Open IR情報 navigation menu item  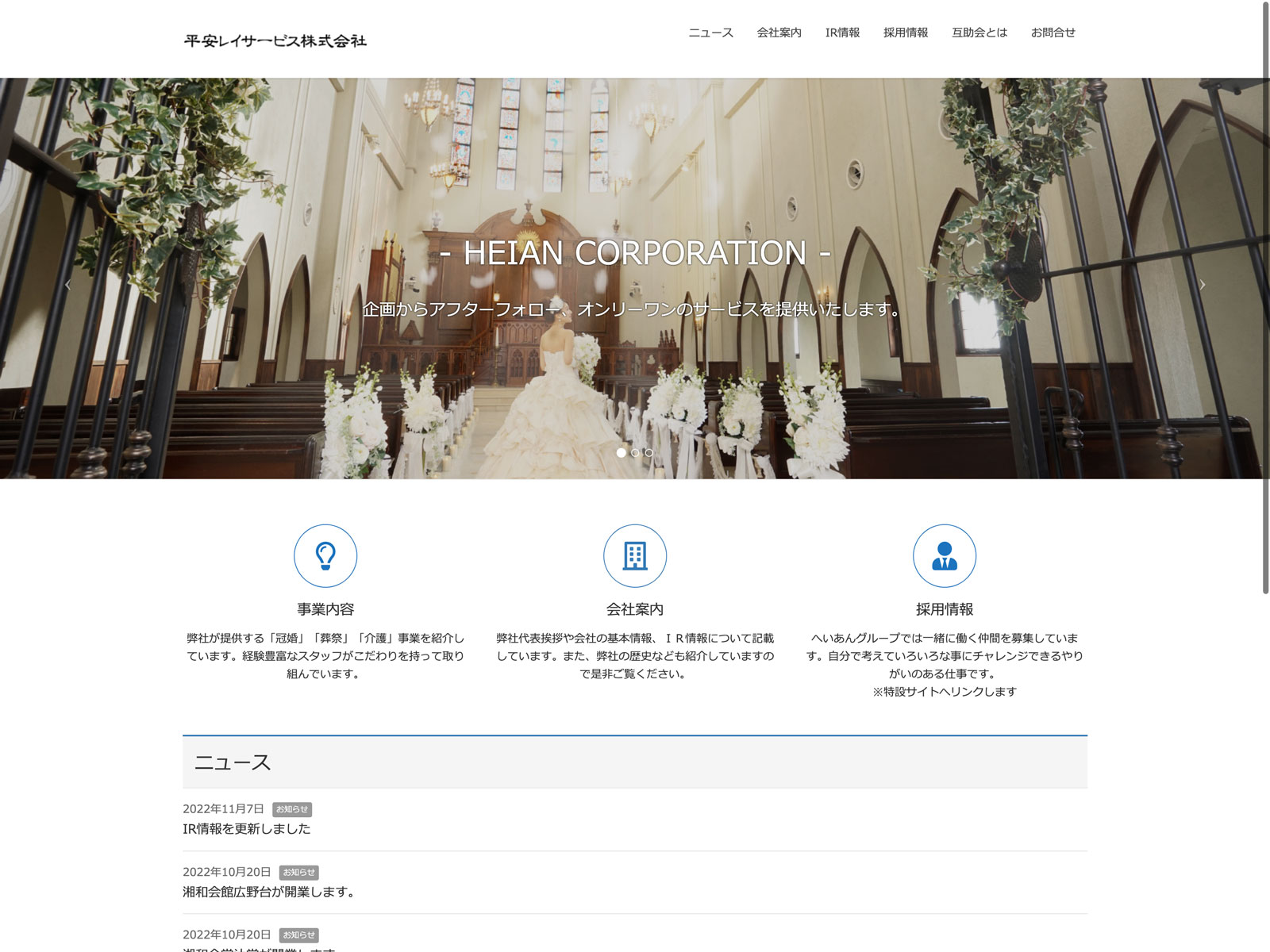point(842,33)
